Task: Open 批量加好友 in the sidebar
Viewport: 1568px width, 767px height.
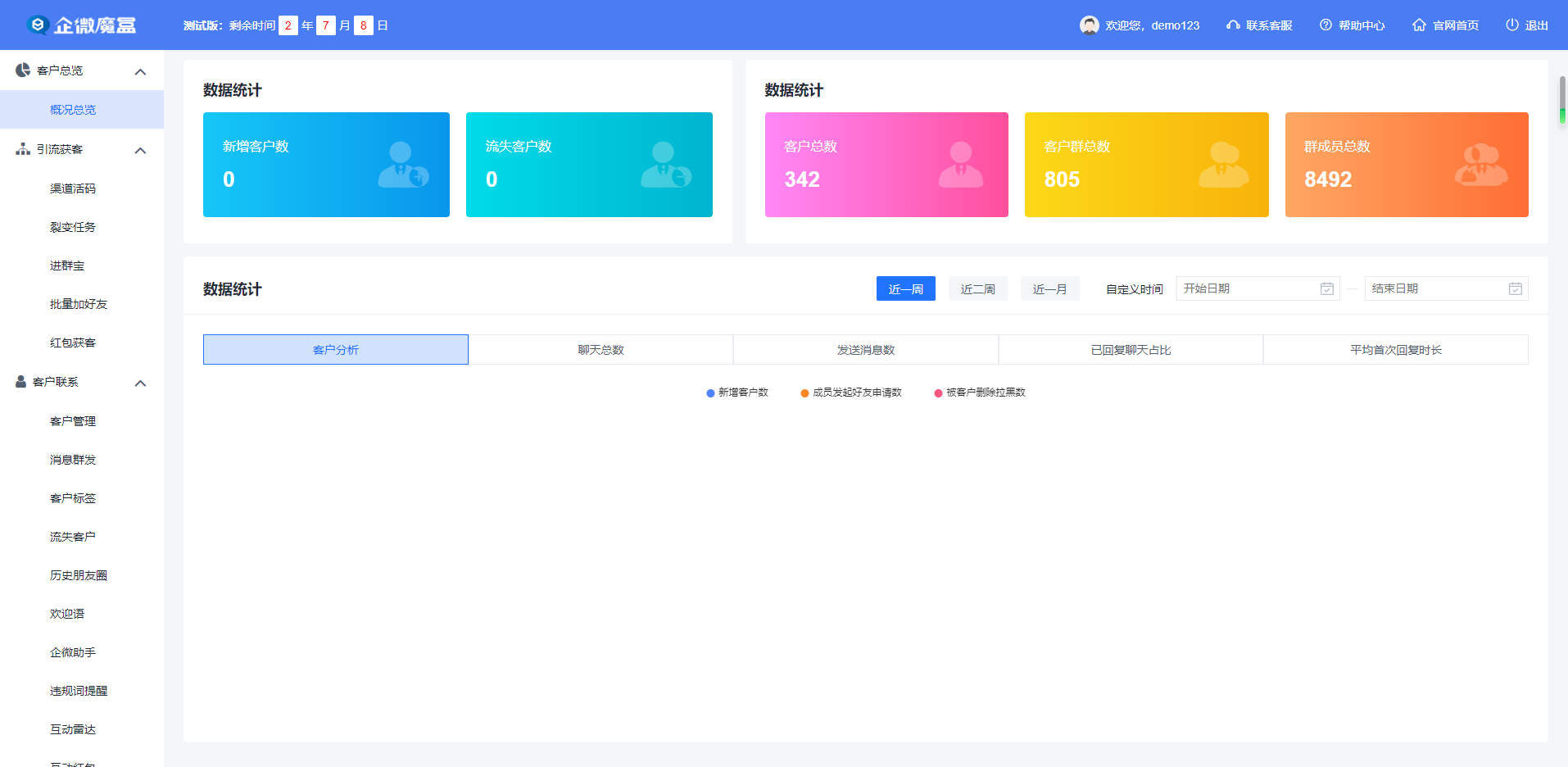Action: (x=82, y=304)
